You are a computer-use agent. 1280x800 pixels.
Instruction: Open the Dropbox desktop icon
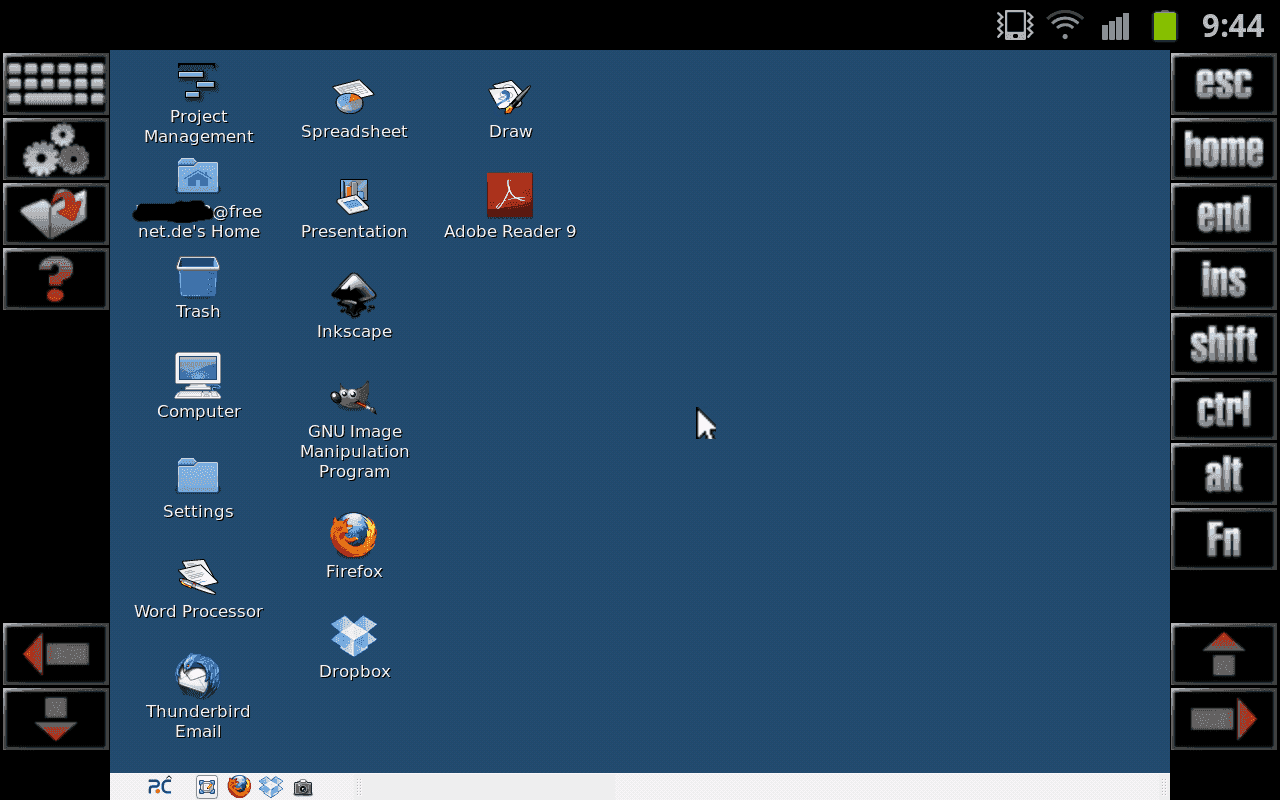[353, 636]
